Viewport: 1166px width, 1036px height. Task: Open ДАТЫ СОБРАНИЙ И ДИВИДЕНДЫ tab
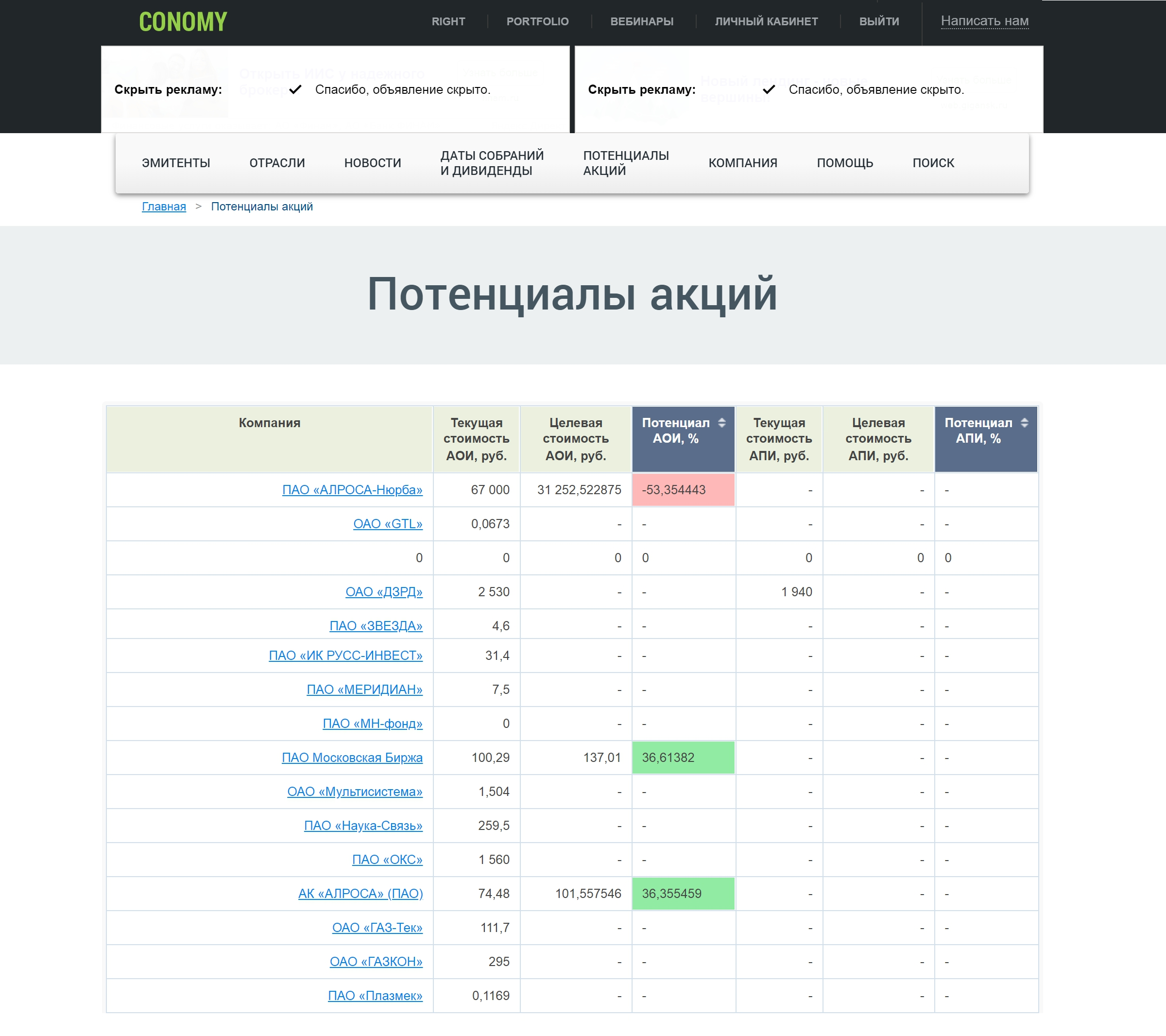492,163
